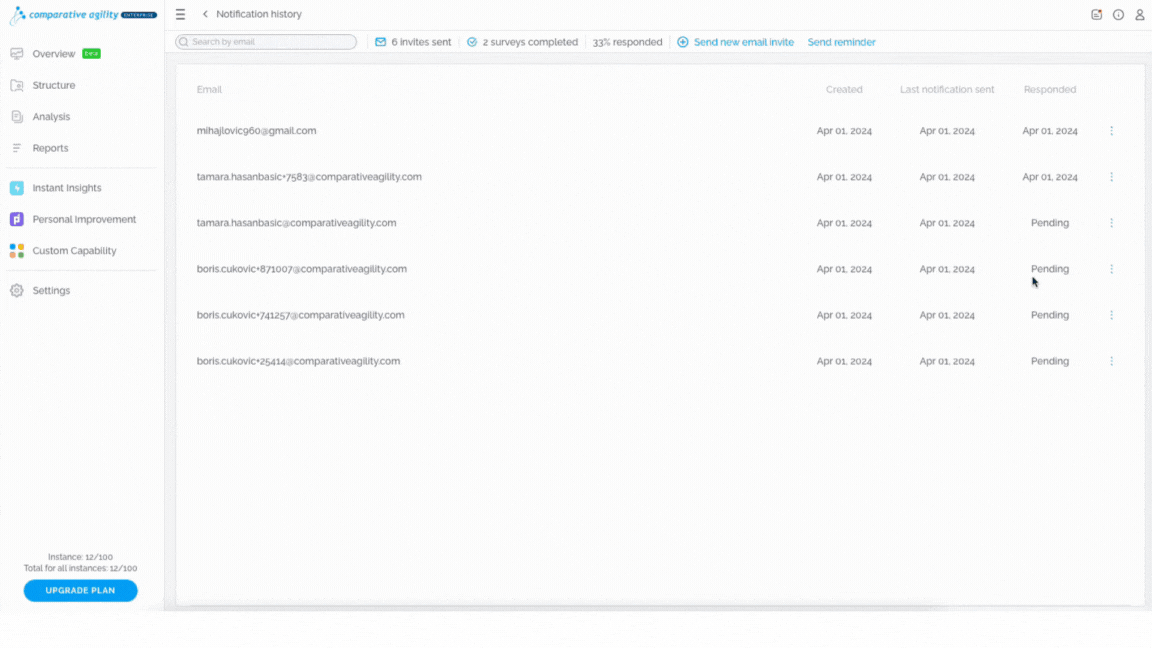The width and height of the screenshot is (1152, 648).
Task: Click the 33% responded statistic
Action: pyautogui.click(x=627, y=42)
